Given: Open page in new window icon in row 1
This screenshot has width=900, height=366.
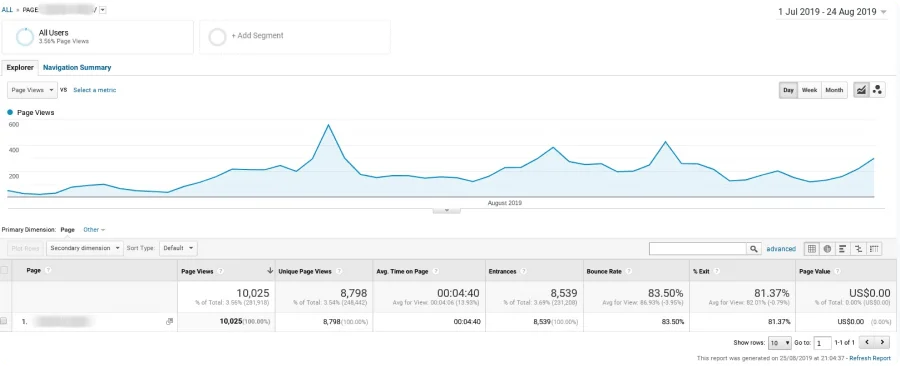Looking at the screenshot, I should coord(169,321).
